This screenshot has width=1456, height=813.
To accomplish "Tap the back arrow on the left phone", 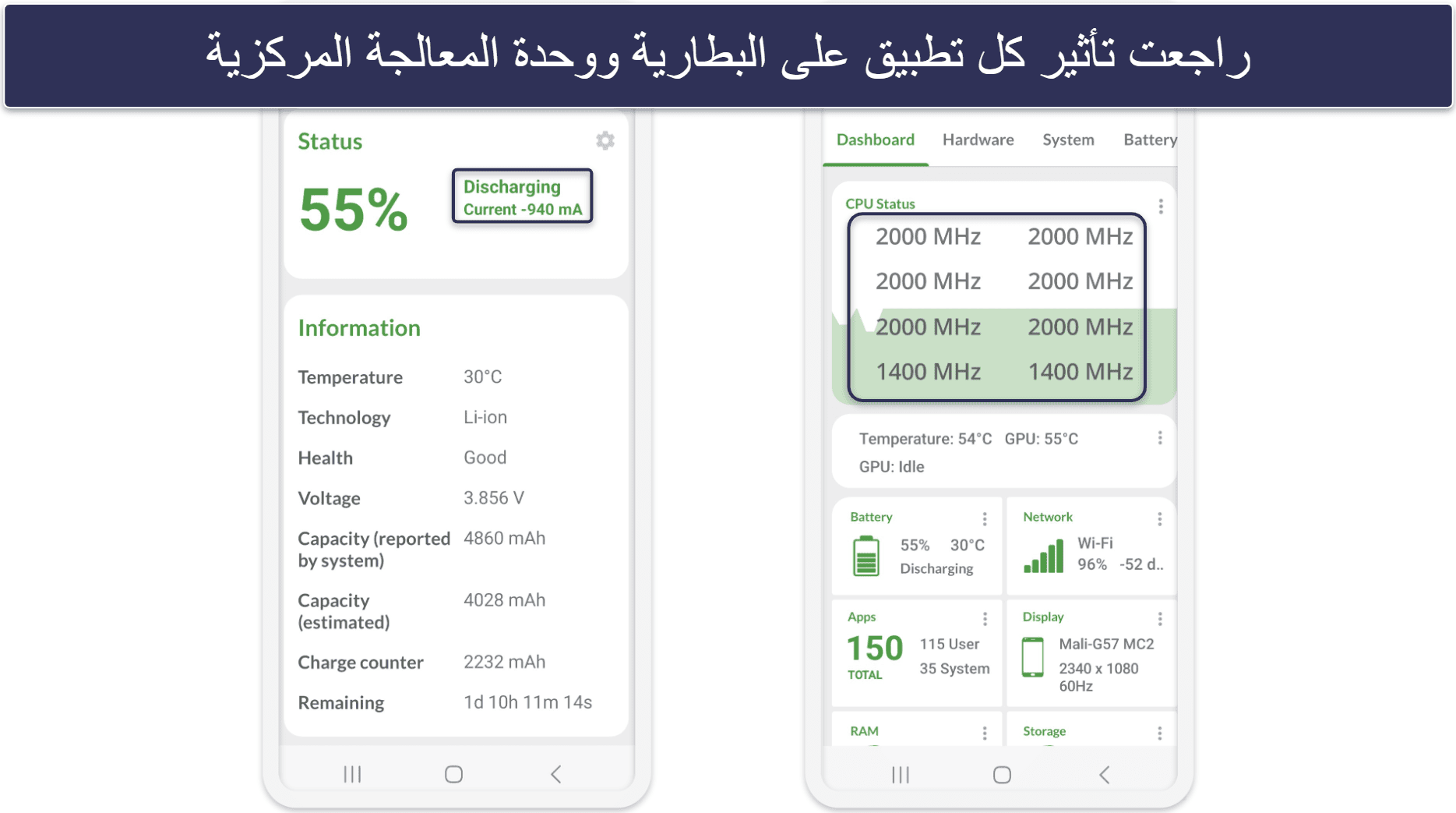I will (555, 774).
